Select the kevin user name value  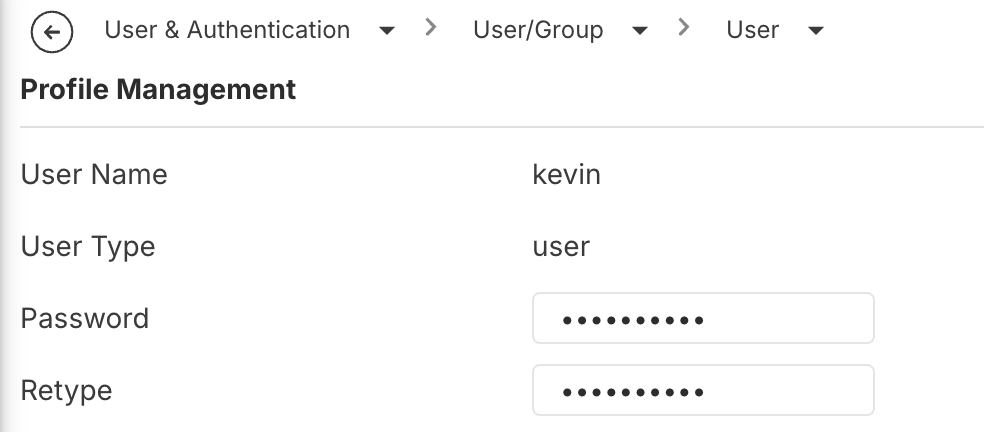point(567,174)
